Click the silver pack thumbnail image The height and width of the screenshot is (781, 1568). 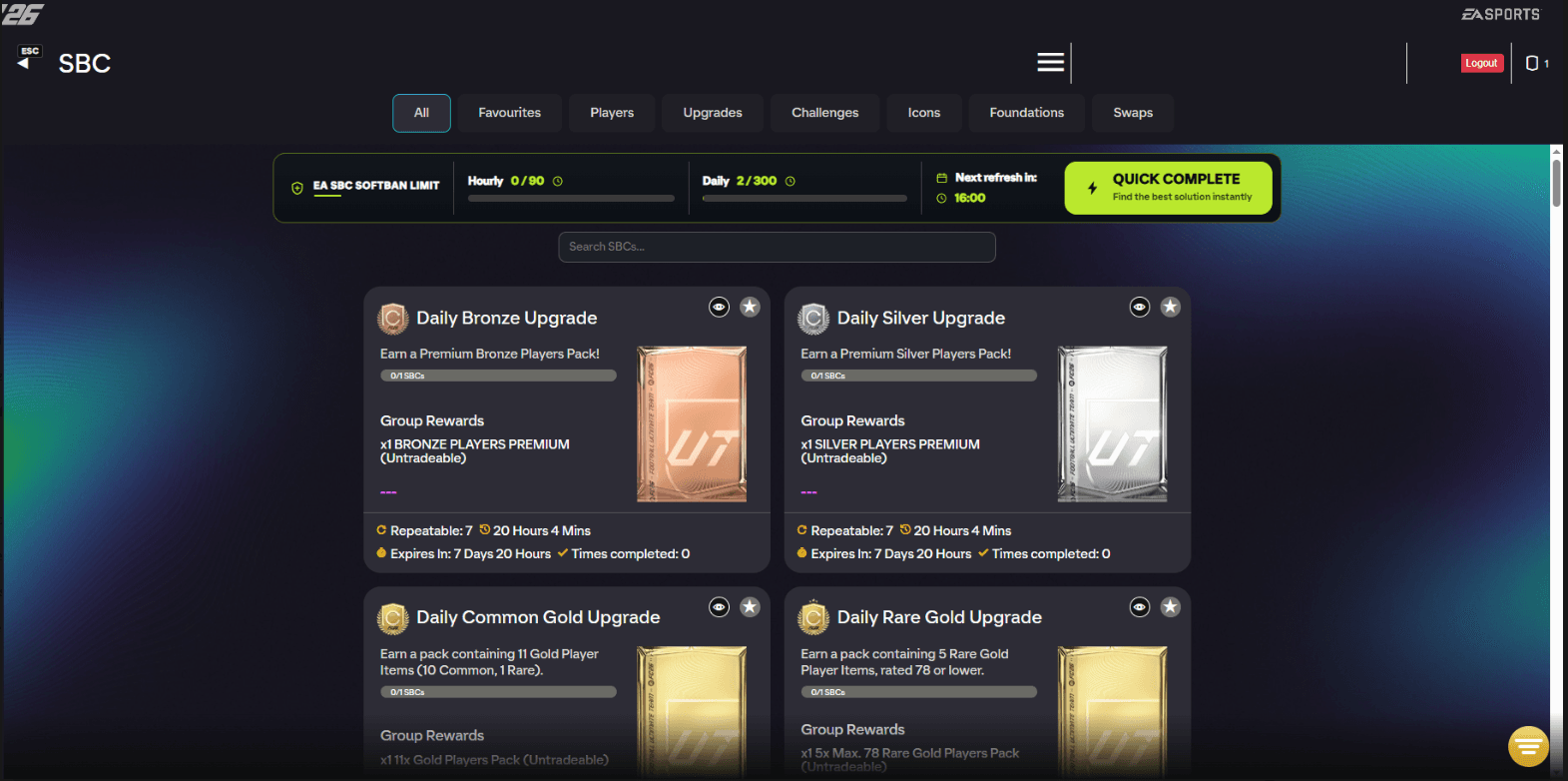point(1112,423)
